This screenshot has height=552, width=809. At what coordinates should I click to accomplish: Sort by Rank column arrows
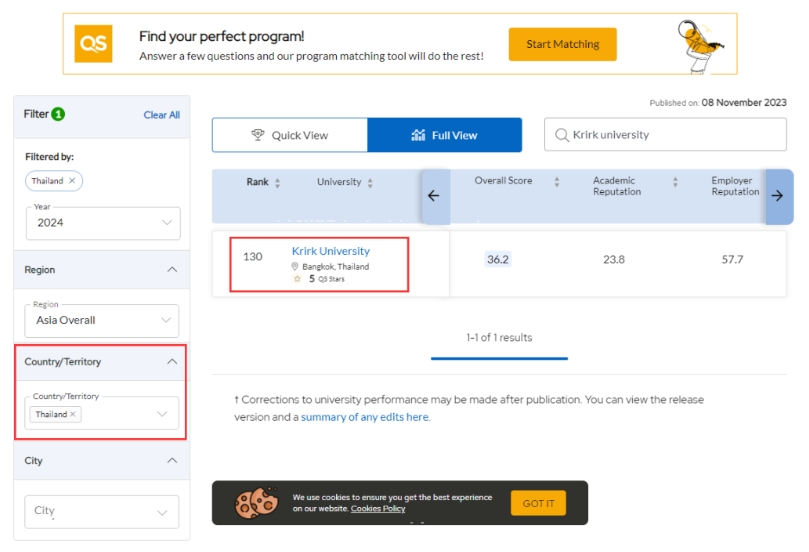[278, 183]
